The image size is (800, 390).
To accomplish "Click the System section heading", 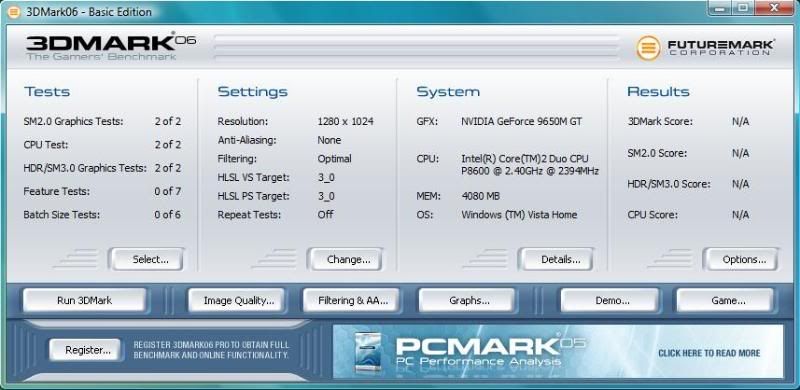I will (448, 92).
